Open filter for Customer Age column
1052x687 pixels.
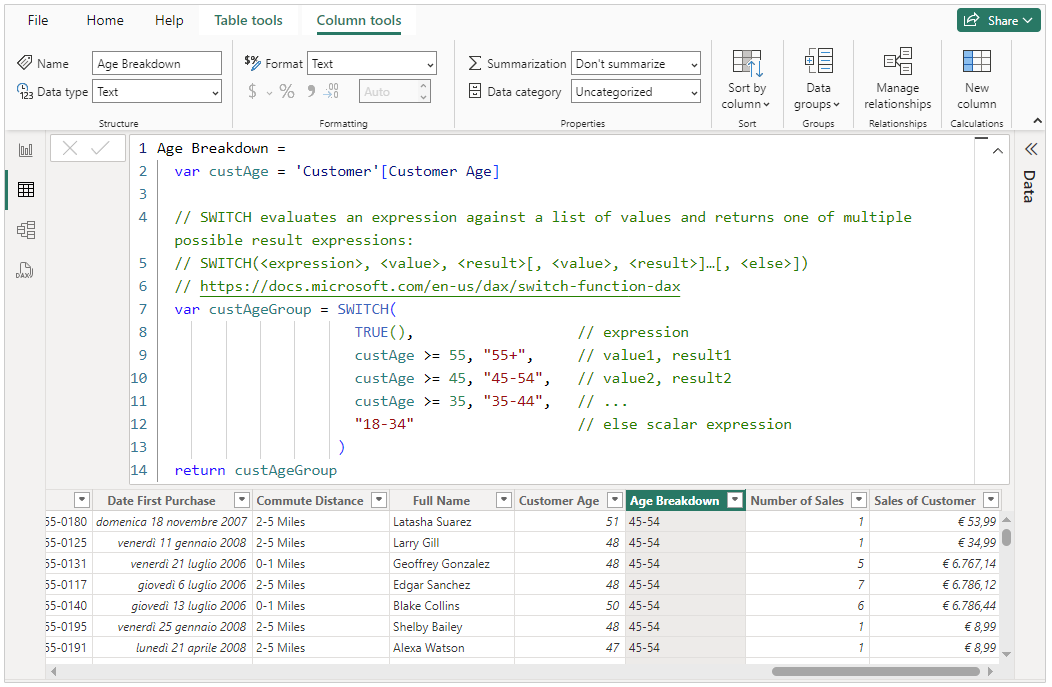[615, 500]
